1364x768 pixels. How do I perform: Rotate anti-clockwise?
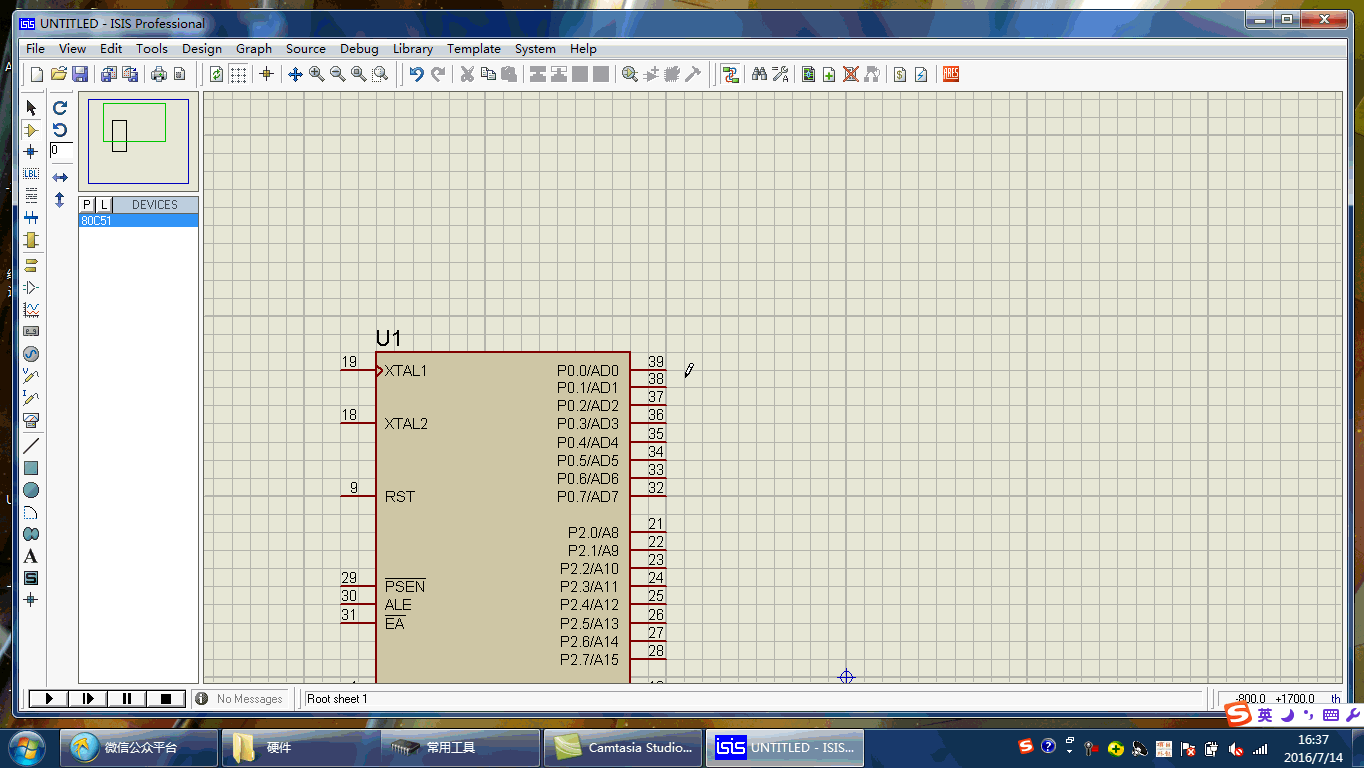(60, 130)
